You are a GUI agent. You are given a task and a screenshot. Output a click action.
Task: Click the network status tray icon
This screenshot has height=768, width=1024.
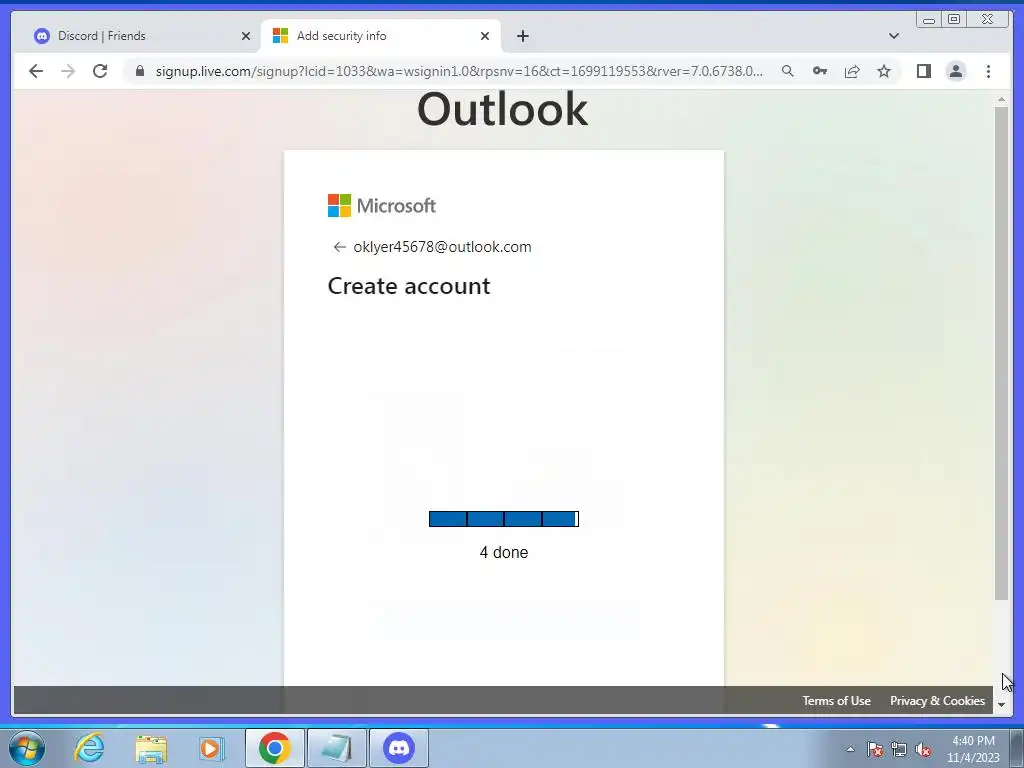click(x=899, y=749)
